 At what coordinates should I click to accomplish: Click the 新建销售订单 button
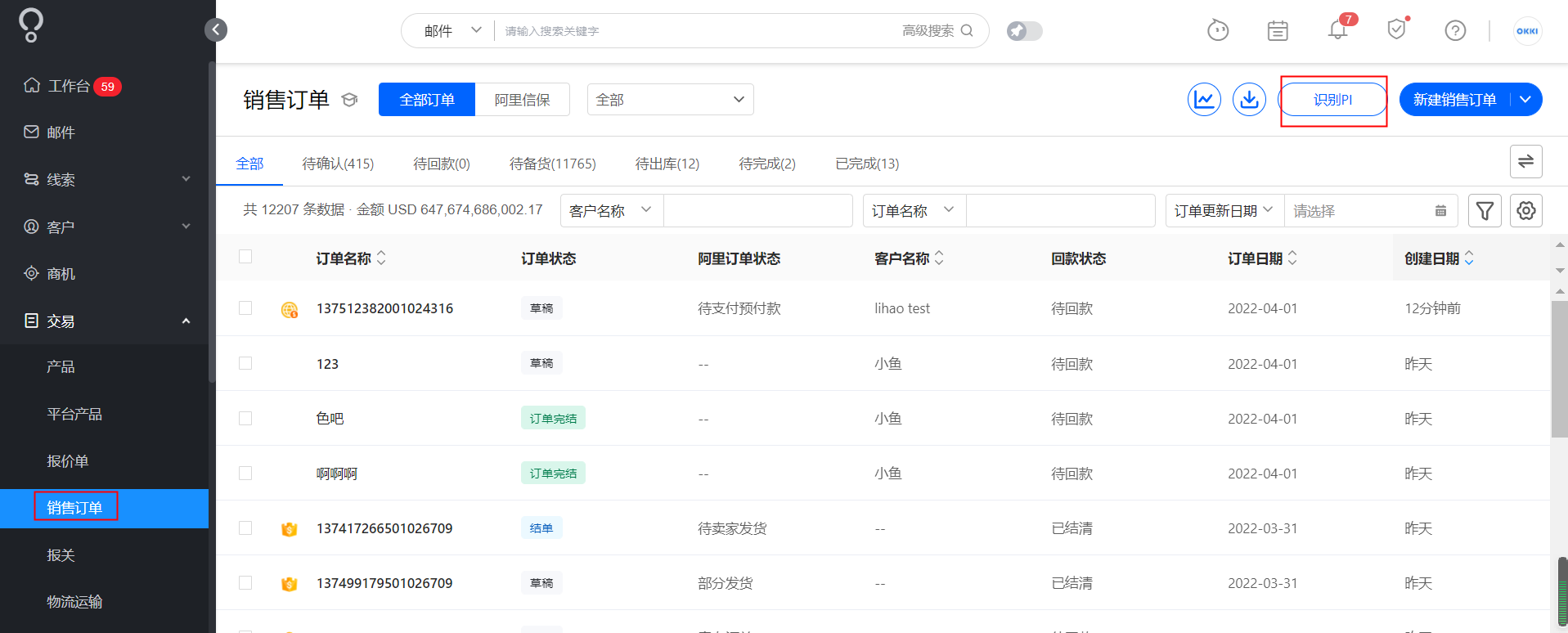click(1454, 100)
